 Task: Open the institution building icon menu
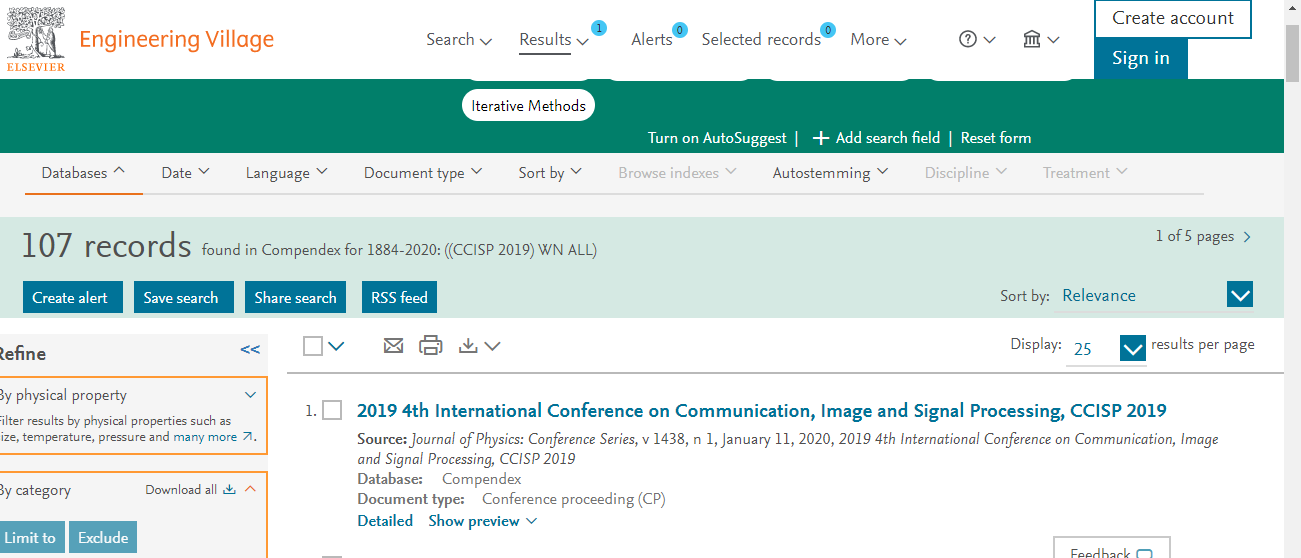coord(1032,39)
